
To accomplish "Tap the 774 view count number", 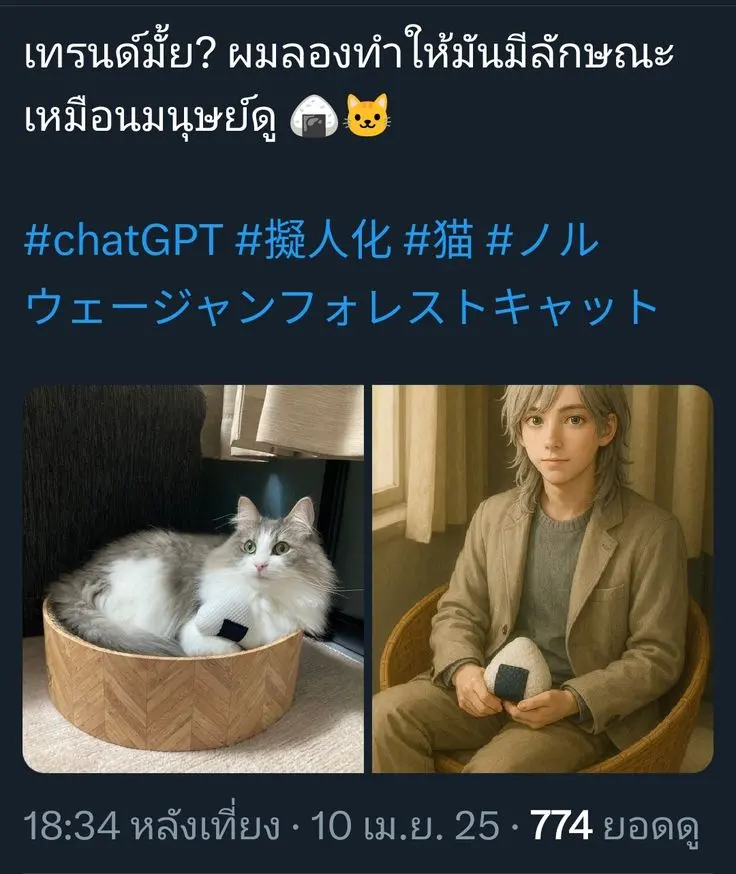I will pyautogui.click(x=561, y=826).
